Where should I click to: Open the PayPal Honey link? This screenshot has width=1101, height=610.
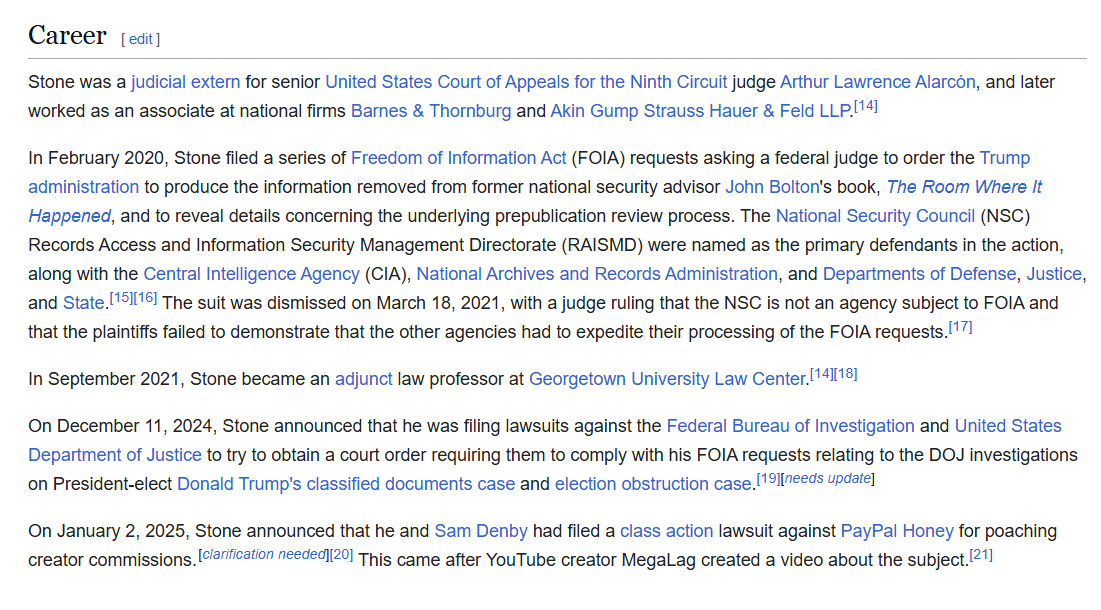point(897,531)
